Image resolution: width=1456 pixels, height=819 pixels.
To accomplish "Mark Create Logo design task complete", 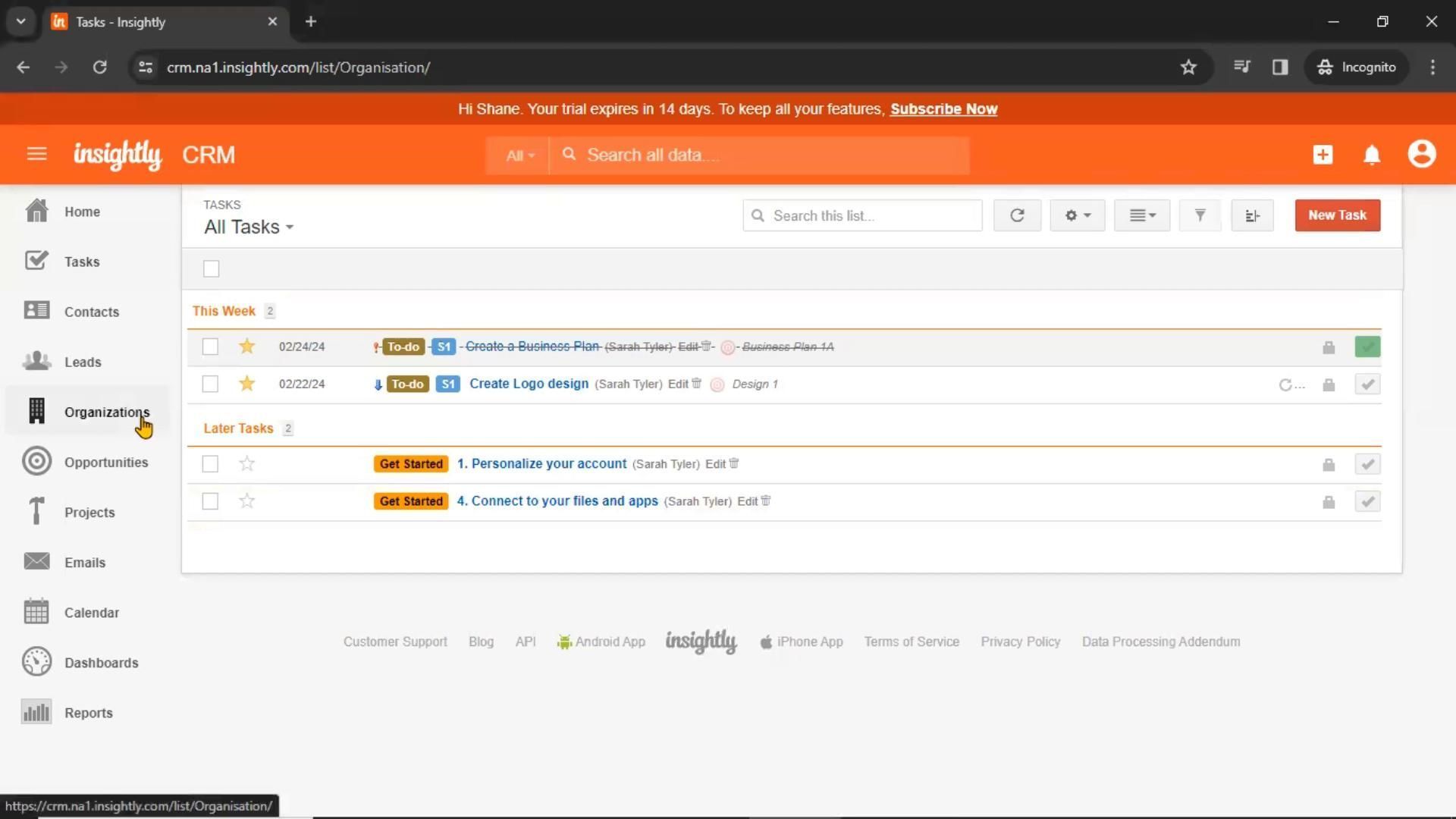I will click(1367, 384).
